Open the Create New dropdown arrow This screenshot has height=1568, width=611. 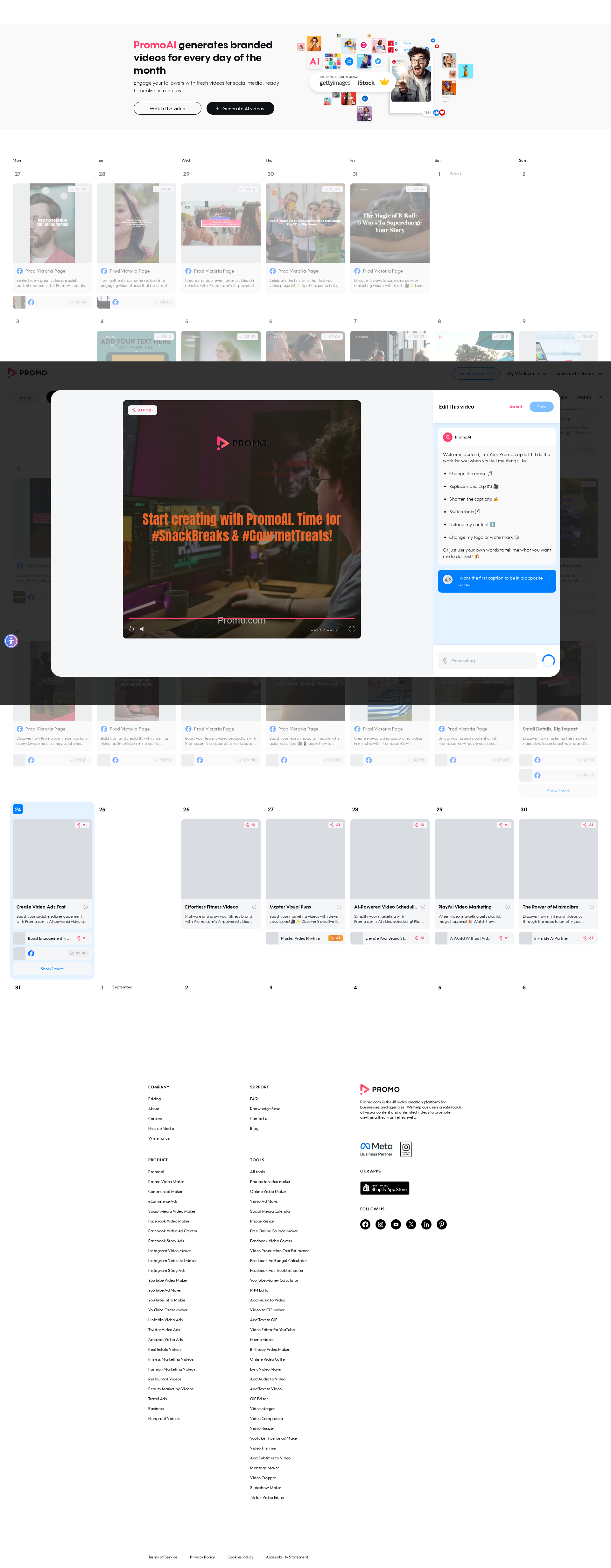pyautogui.click(x=493, y=373)
